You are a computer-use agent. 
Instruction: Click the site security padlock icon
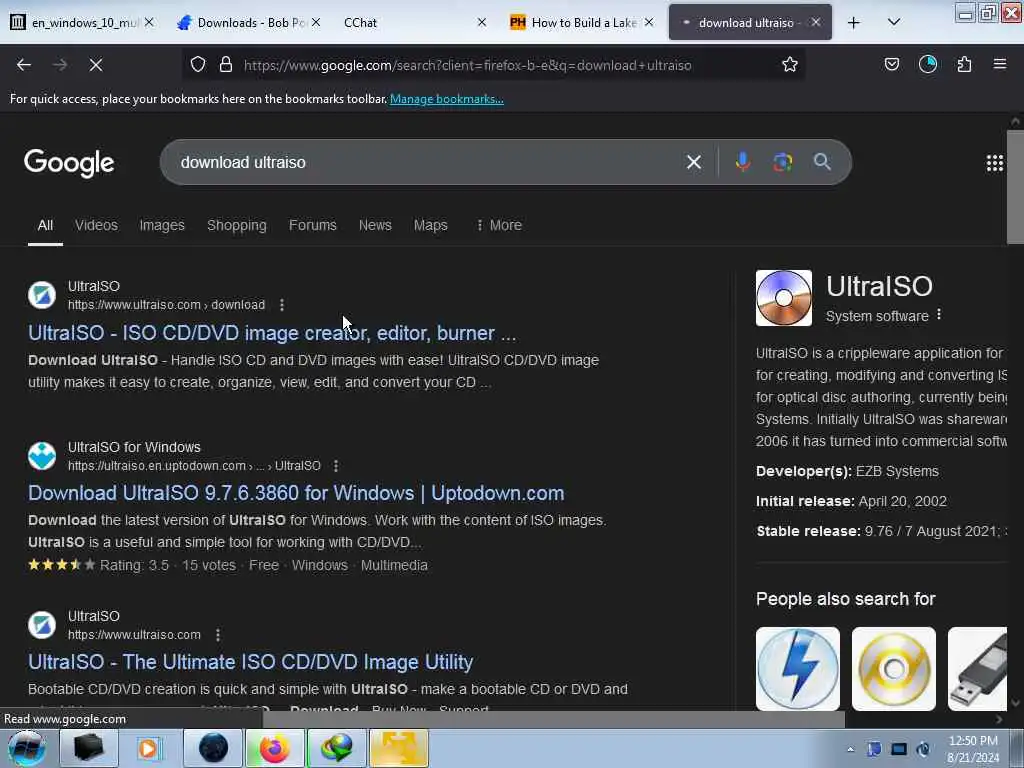[226, 64]
